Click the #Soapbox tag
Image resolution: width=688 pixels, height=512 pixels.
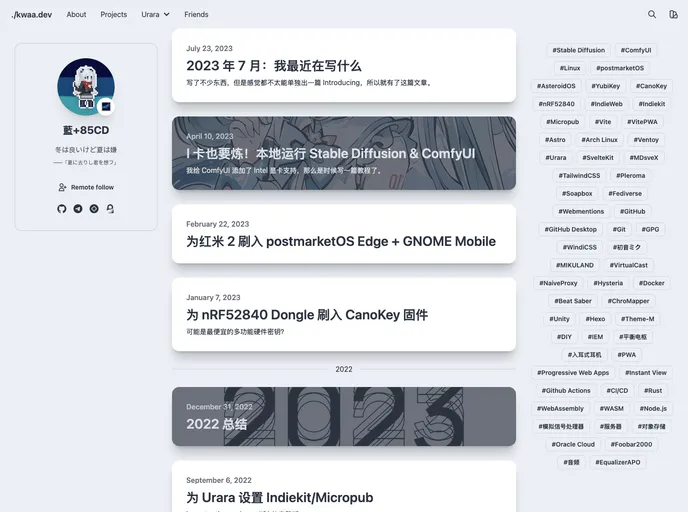coord(577,193)
